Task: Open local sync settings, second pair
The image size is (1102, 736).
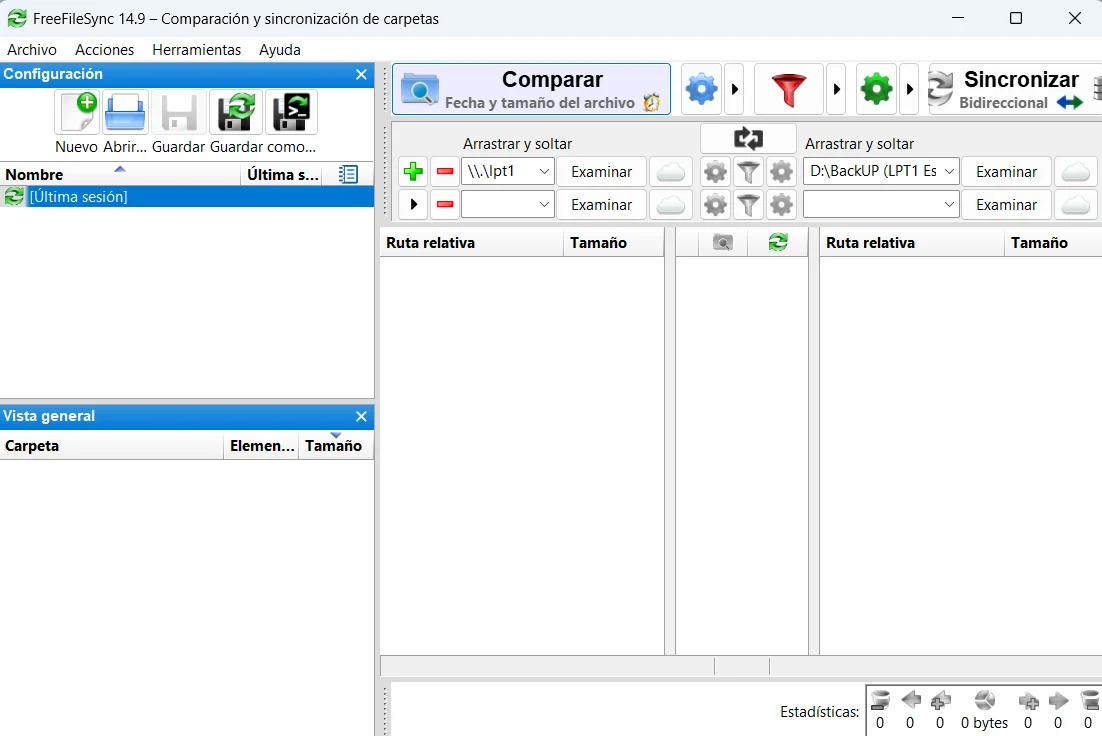Action: (782, 205)
